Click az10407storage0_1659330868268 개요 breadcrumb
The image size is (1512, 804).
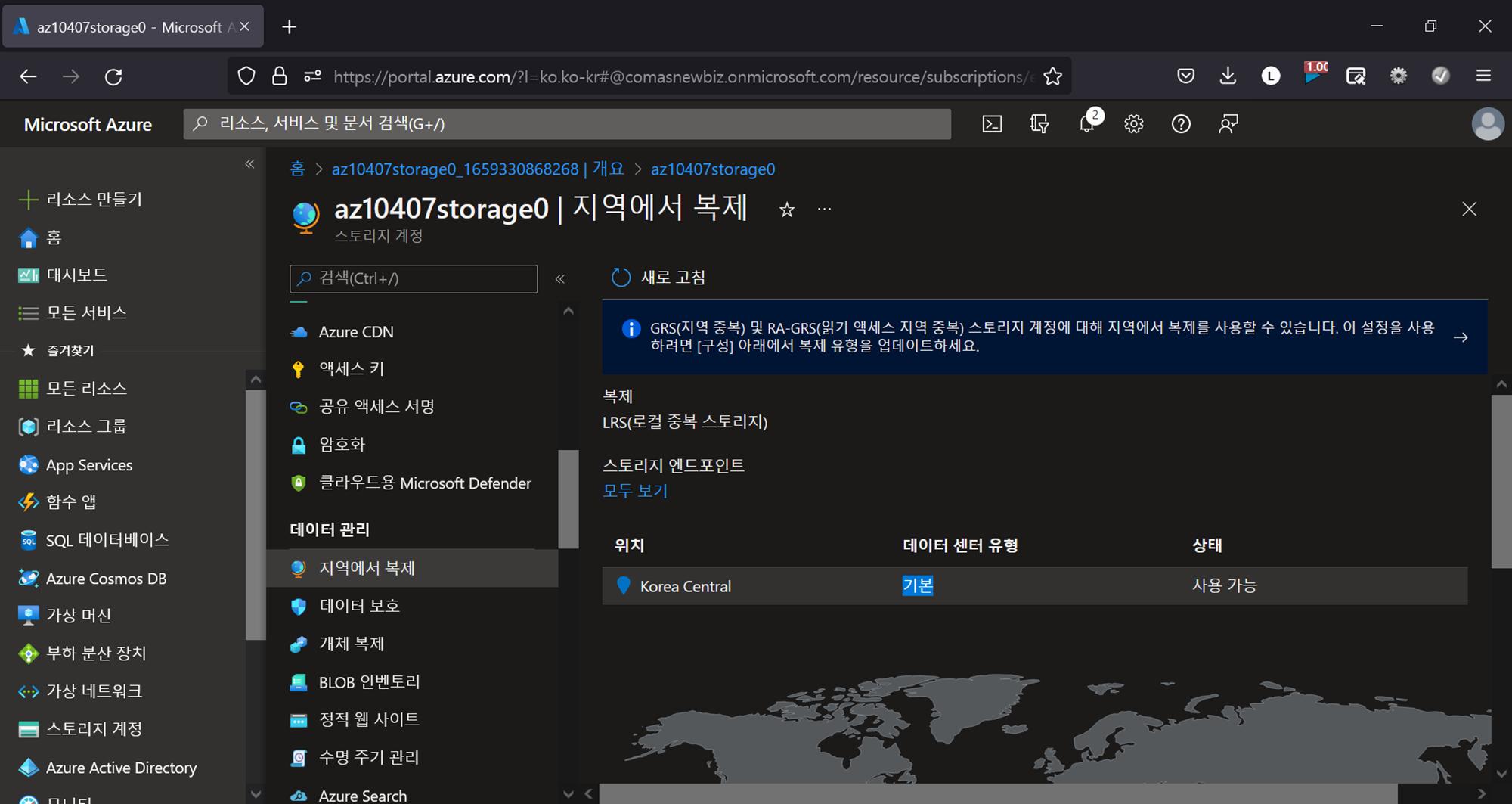[478, 169]
